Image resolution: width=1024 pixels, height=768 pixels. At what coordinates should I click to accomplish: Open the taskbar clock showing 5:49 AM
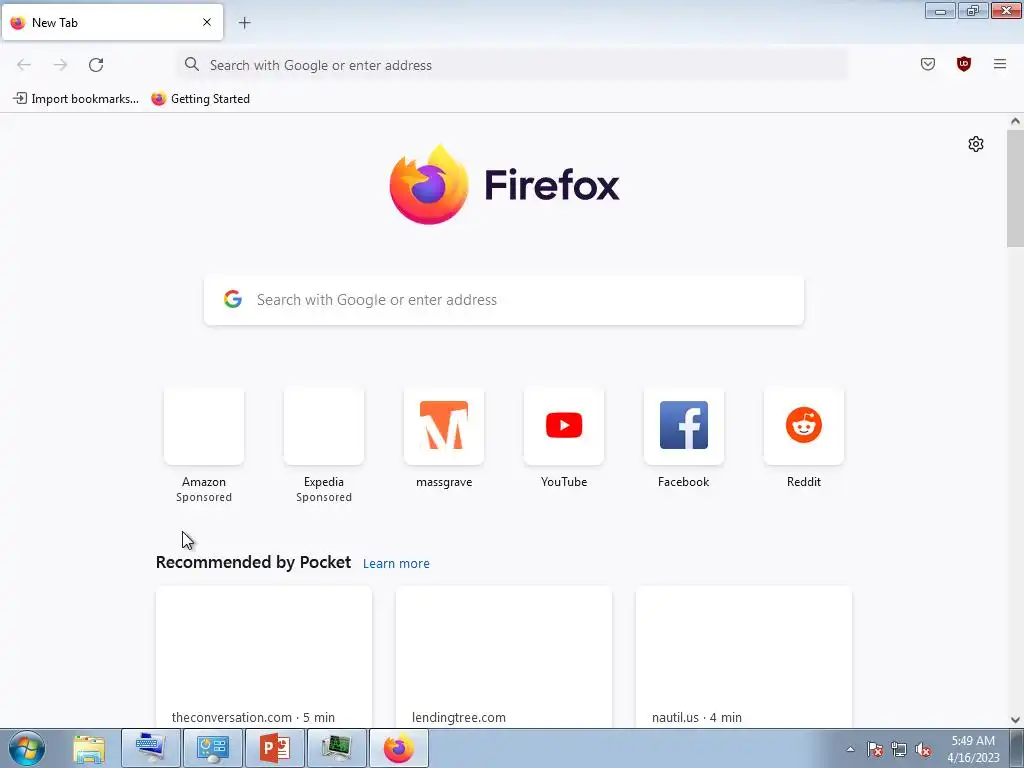pos(973,749)
